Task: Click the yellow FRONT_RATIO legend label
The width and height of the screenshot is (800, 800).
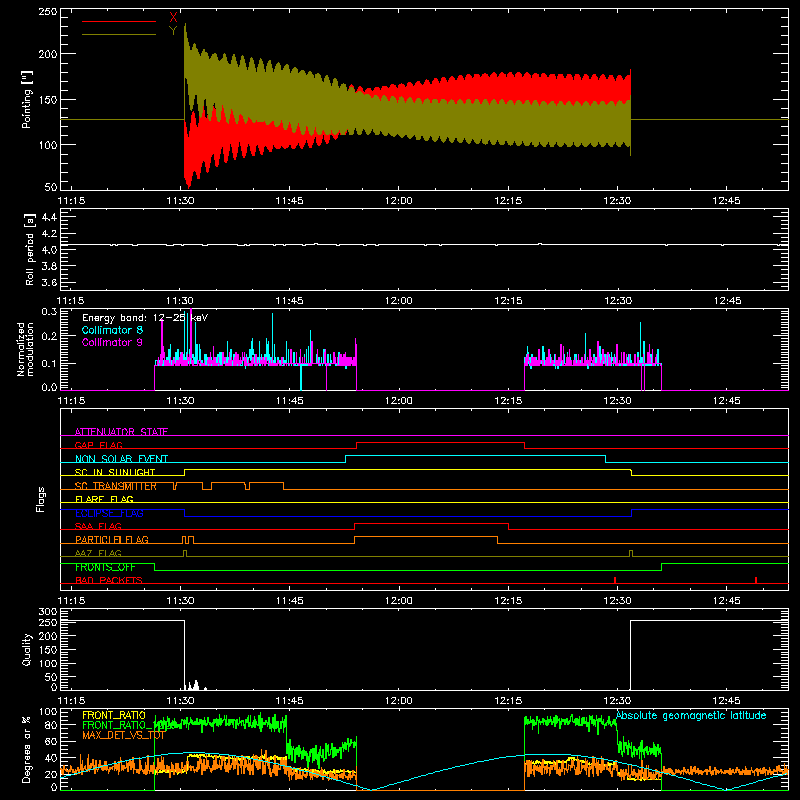Action: 114,715
